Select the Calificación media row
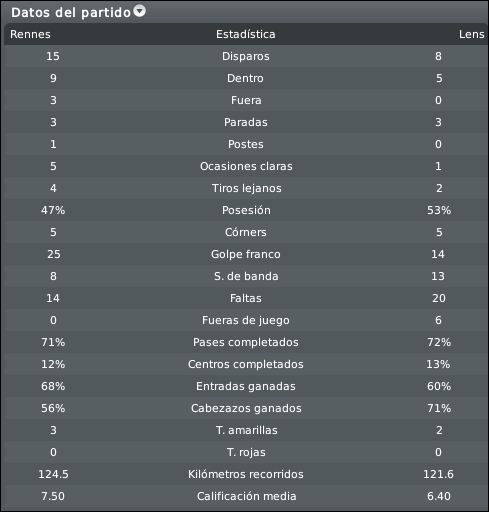 [x=246, y=496]
